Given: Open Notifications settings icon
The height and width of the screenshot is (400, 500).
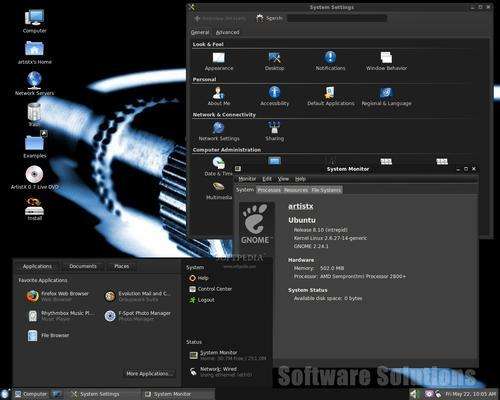Looking at the screenshot, I should tap(330, 61).
